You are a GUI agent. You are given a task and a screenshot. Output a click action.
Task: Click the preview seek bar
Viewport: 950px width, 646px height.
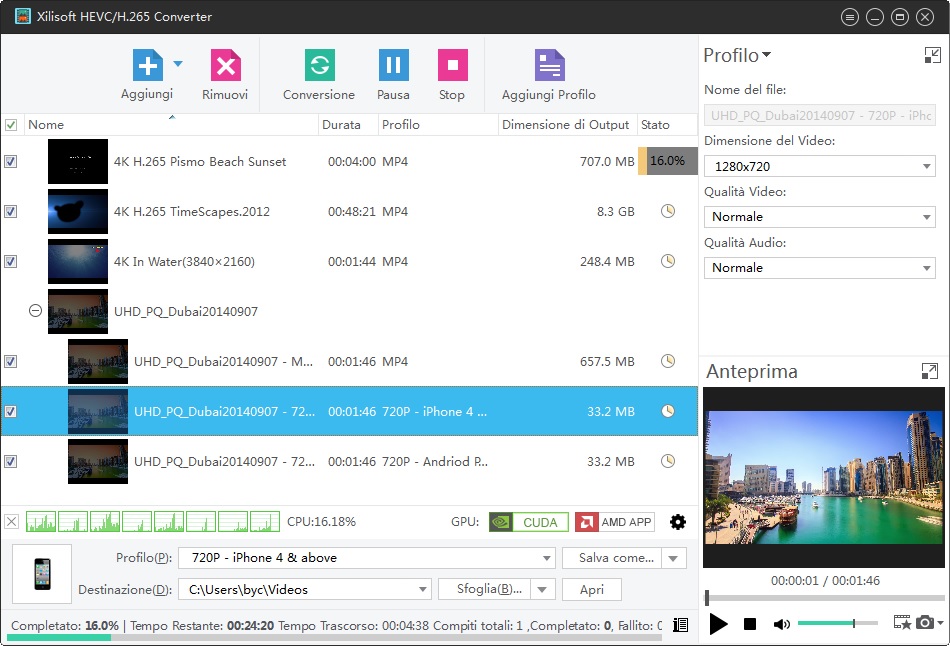[x=824, y=598]
